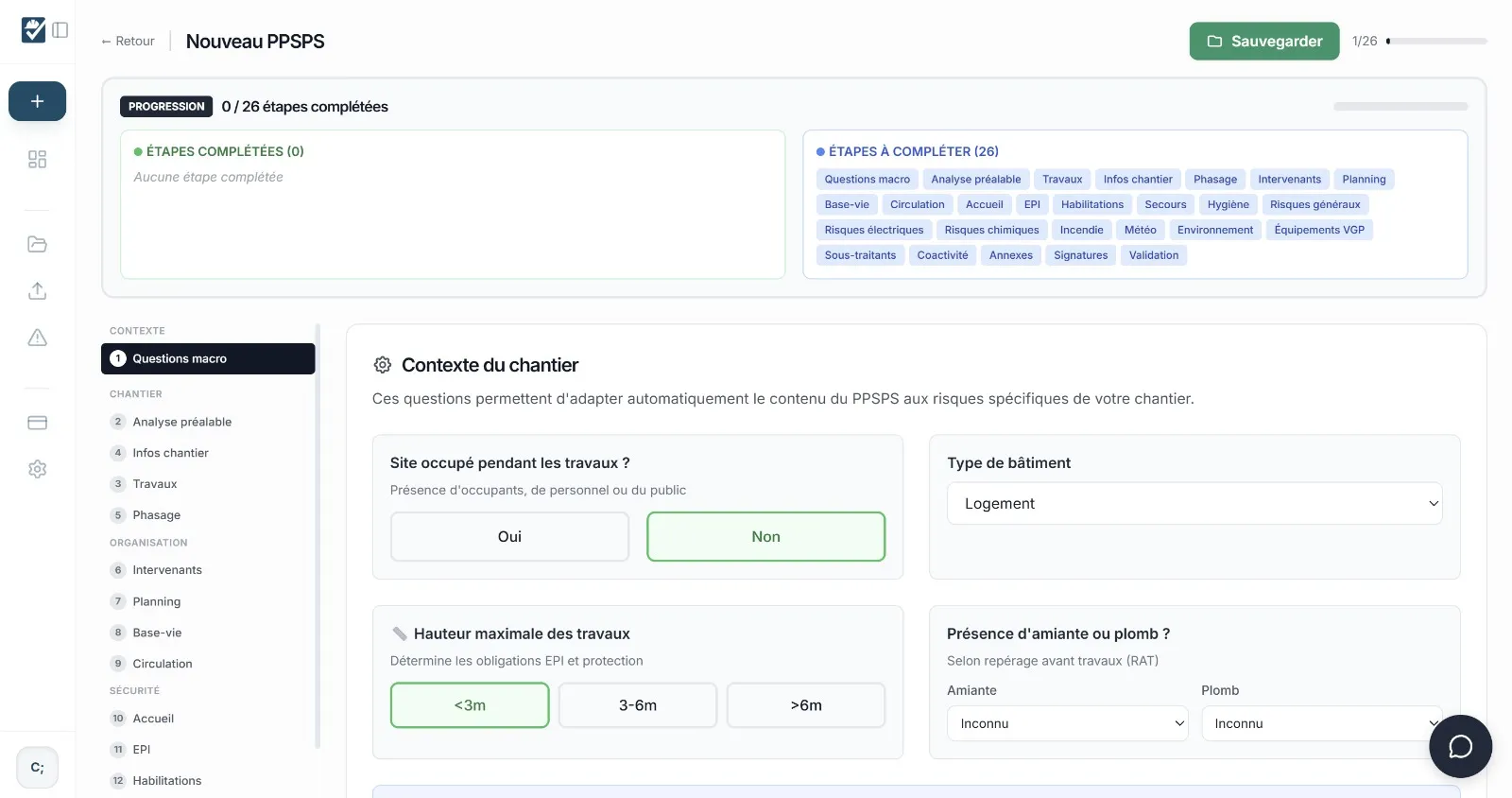The height and width of the screenshot is (798, 1512).
Task: Click the Sauvegarder button
Action: coord(1263,41)
